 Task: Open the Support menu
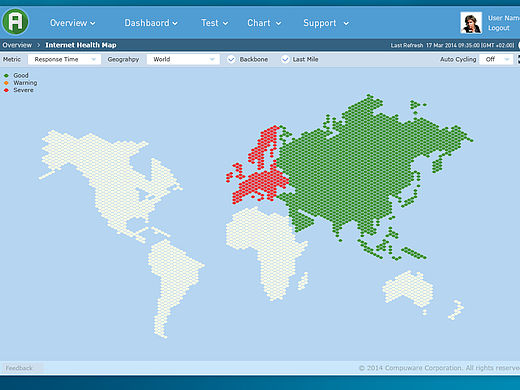[326, 23]
